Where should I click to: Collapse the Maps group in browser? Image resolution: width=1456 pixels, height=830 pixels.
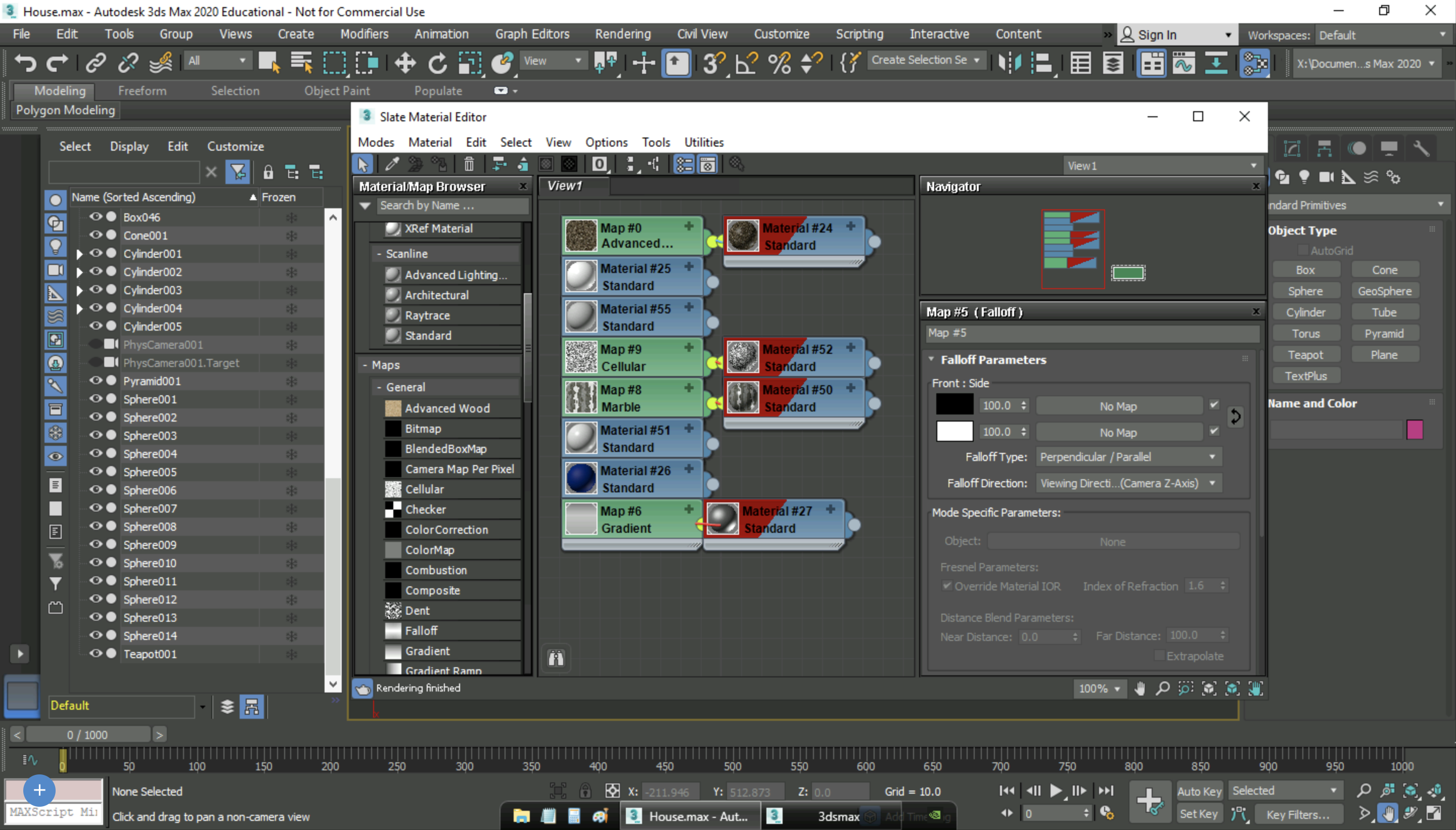point(365,365)
